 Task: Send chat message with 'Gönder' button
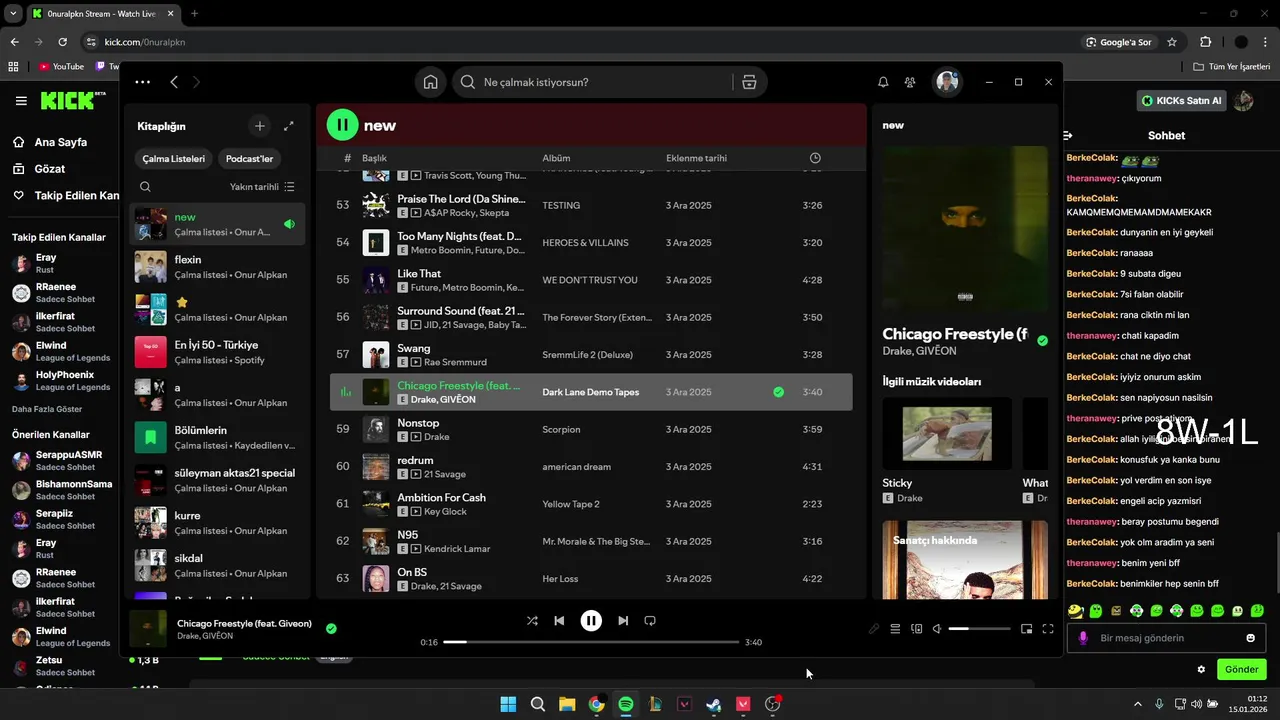[1241, 669]
